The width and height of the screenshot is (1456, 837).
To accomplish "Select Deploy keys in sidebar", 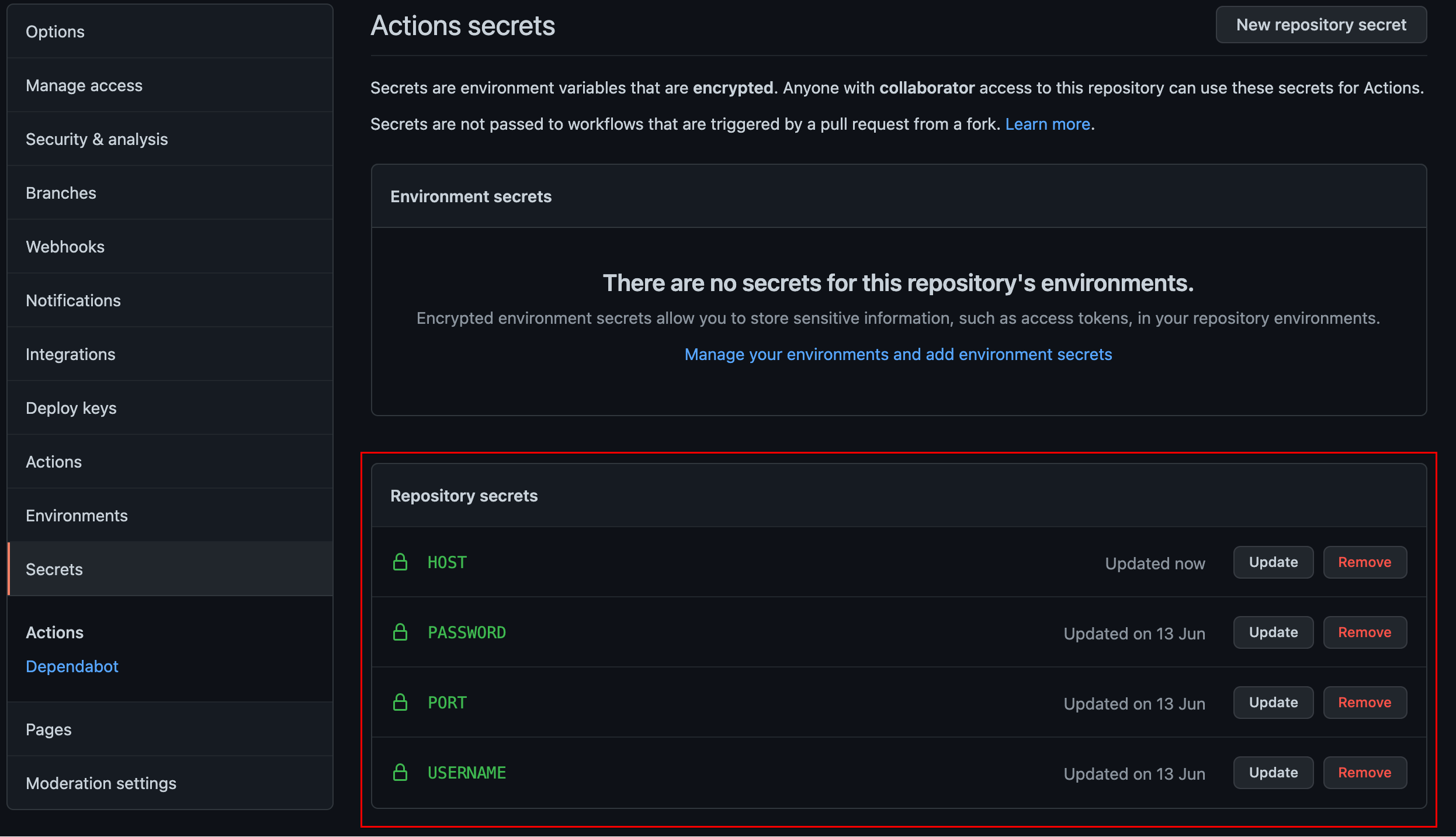I will [x=170, y=408].
